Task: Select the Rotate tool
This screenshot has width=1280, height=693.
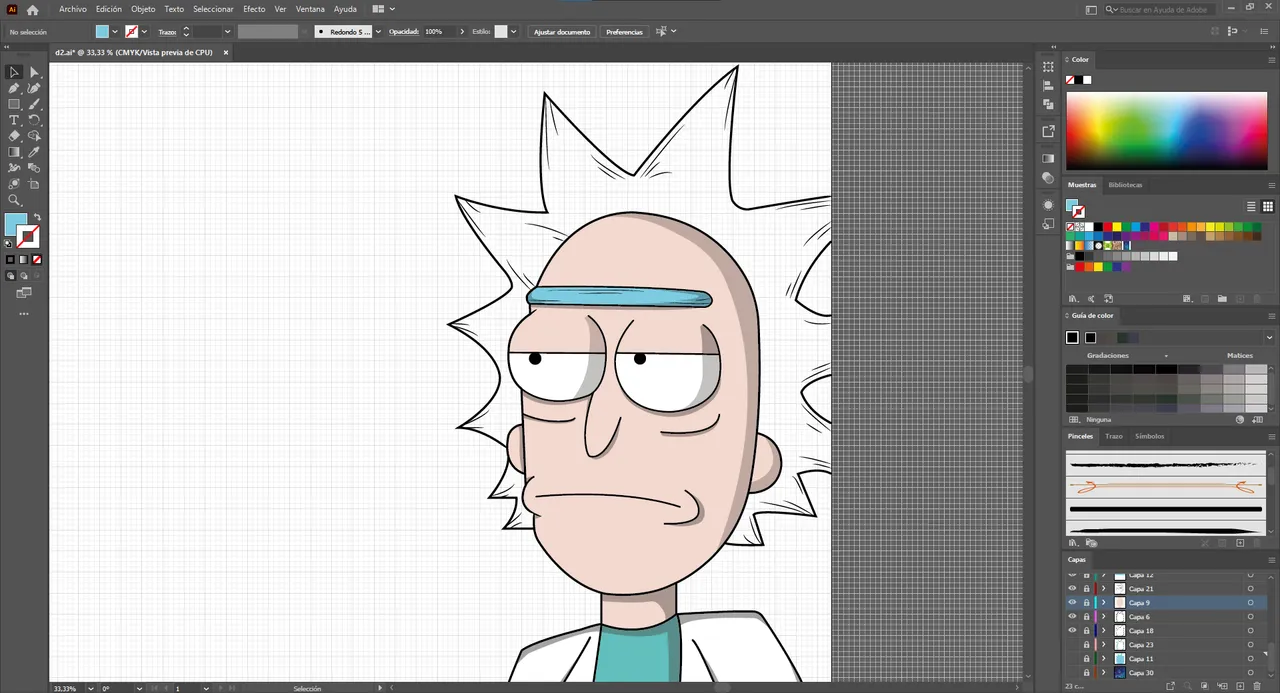Action: point(34,120)
